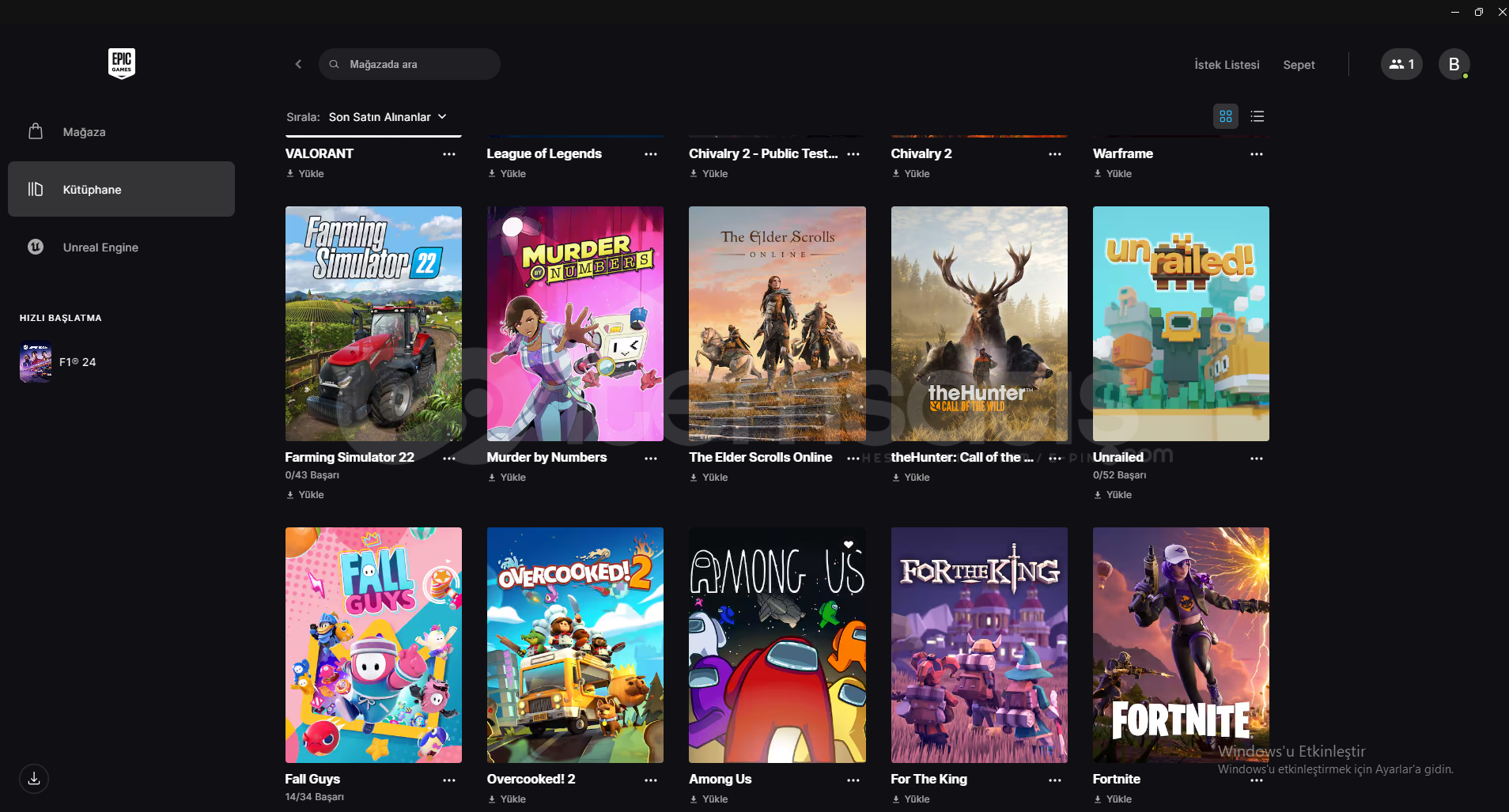Install Fortnite via Yükle
This screenshot has height=812, width=1509.
1113,799
